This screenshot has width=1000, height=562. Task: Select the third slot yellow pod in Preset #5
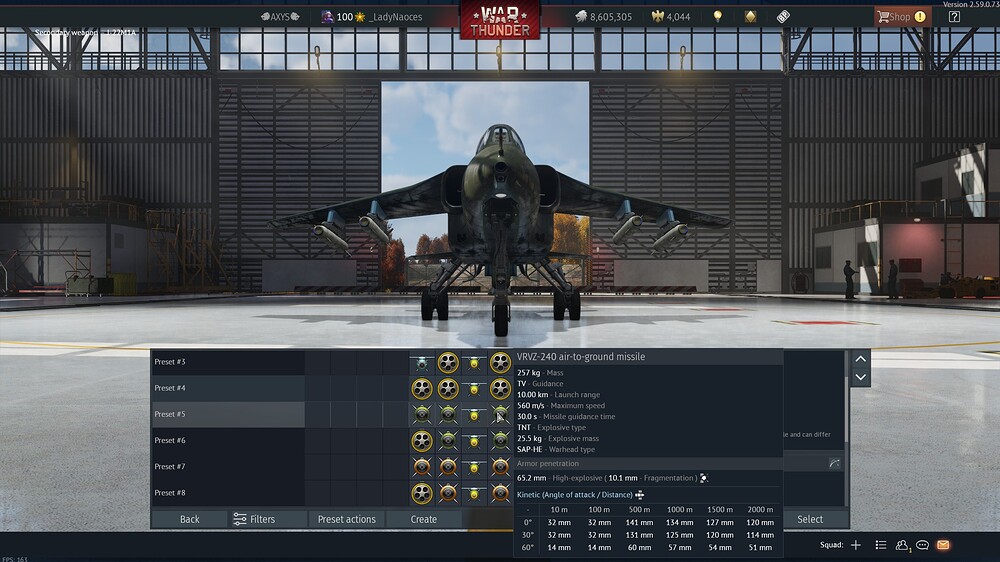point(474,415)
